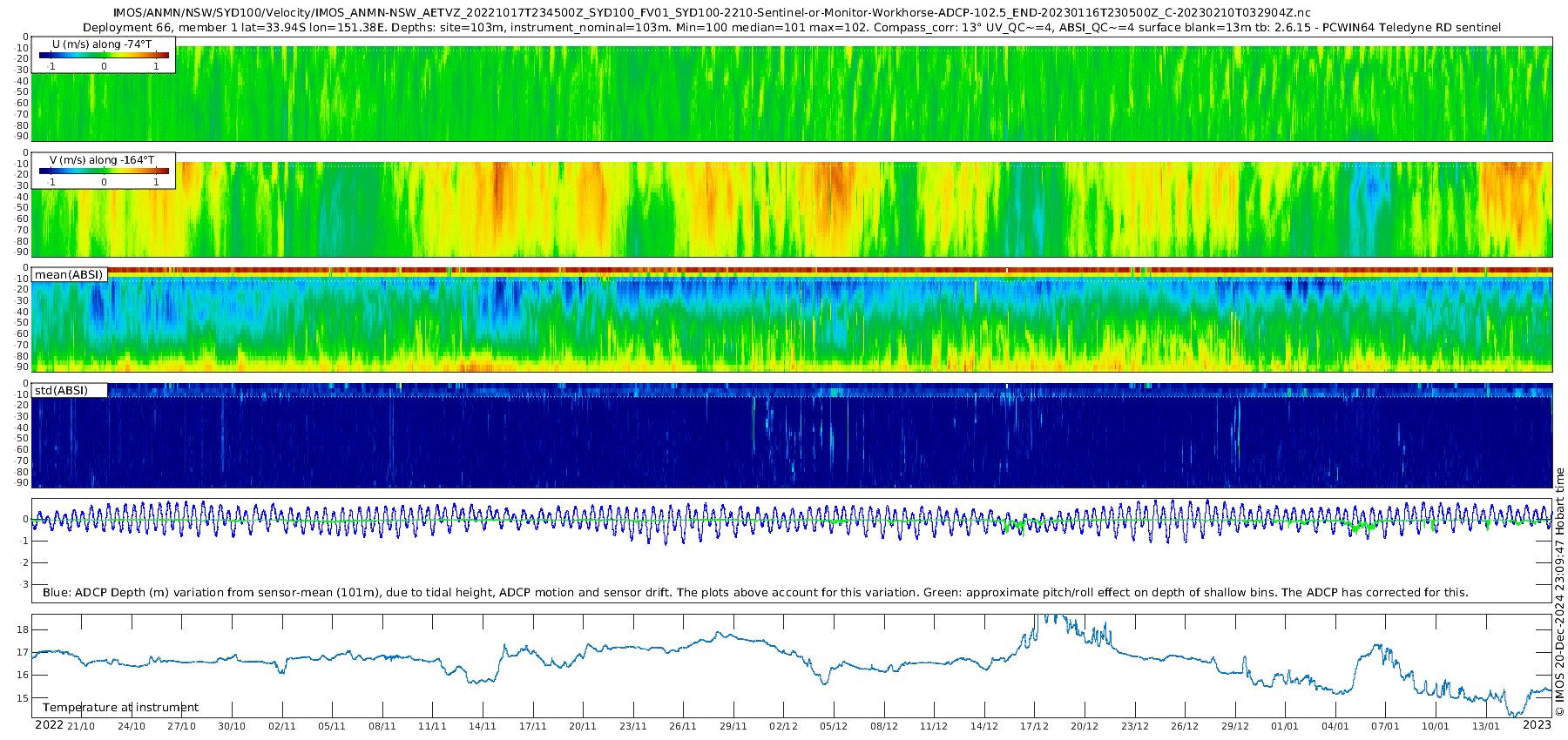Click the 18 degree temperature axis tick

(23, 629)
